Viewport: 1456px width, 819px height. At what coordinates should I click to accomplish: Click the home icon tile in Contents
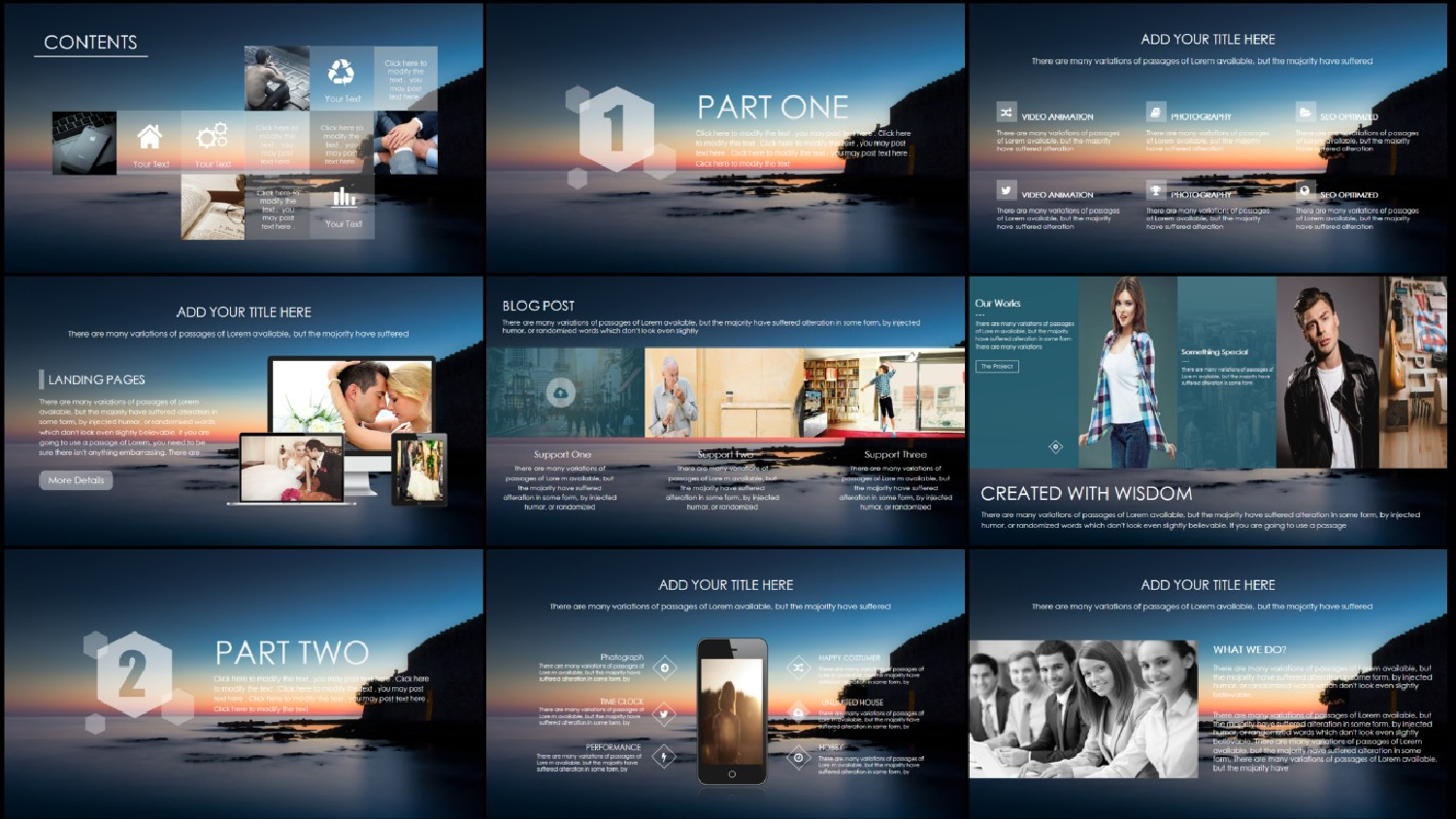[x=149, y=137]
